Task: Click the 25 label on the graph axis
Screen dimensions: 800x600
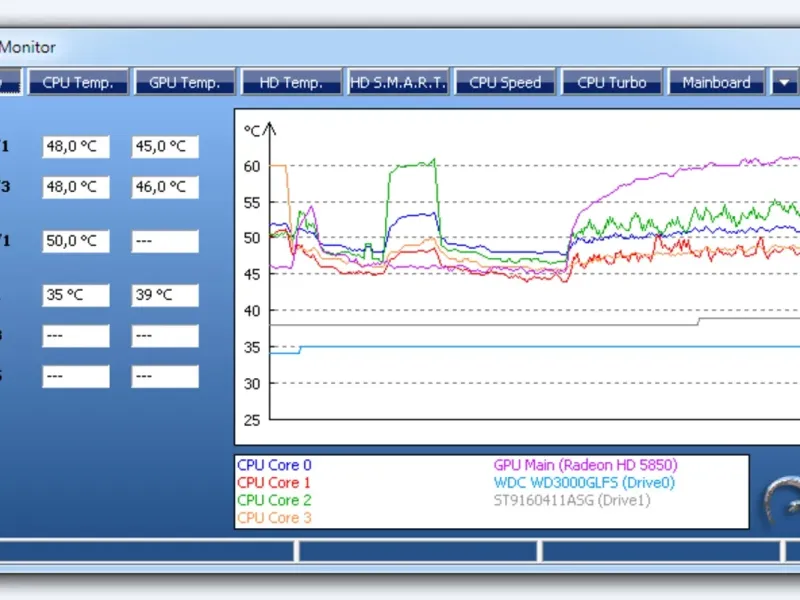Action: (252, 420)
